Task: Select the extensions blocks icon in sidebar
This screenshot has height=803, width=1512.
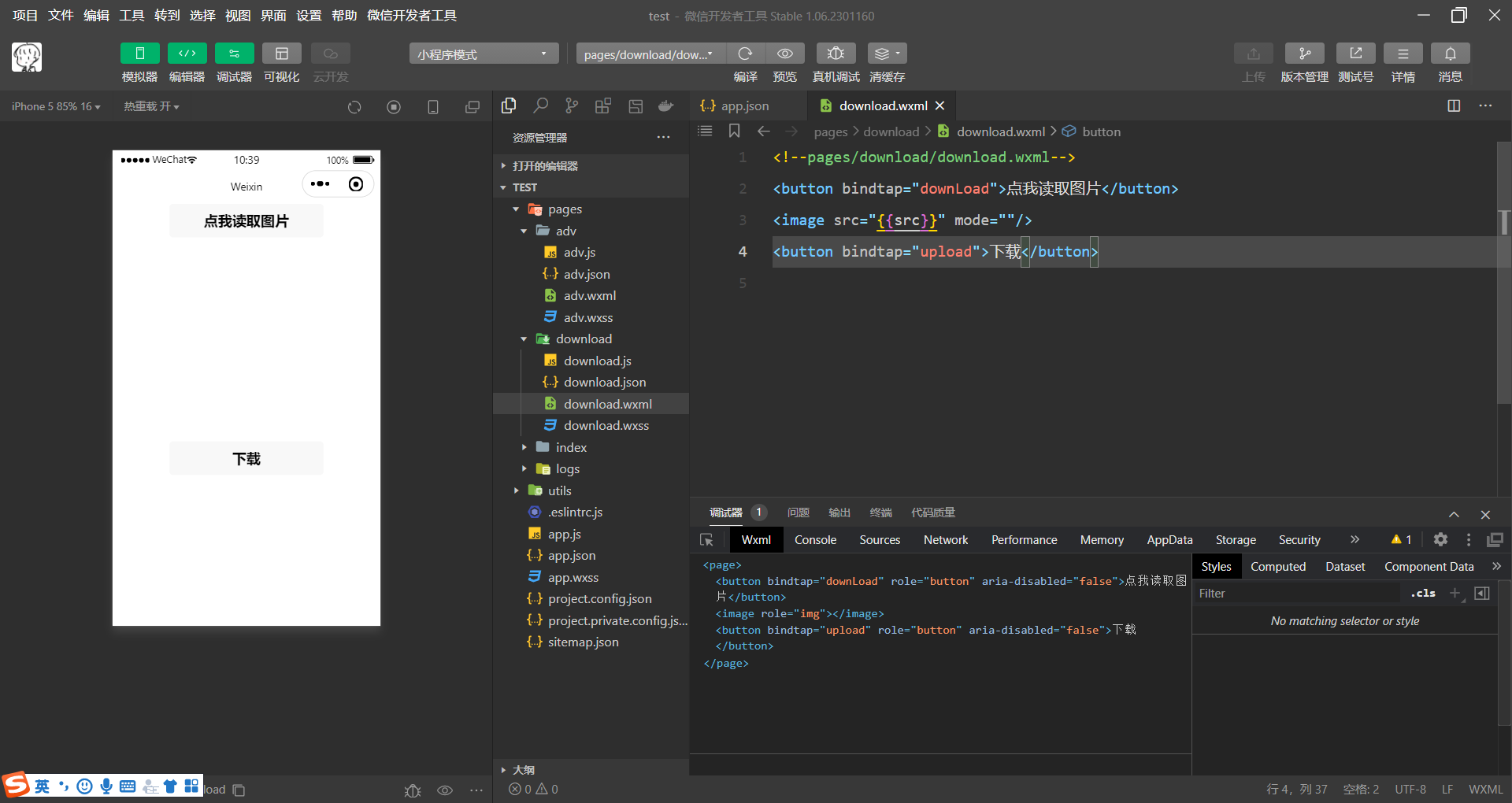Action: click(603, 105)
